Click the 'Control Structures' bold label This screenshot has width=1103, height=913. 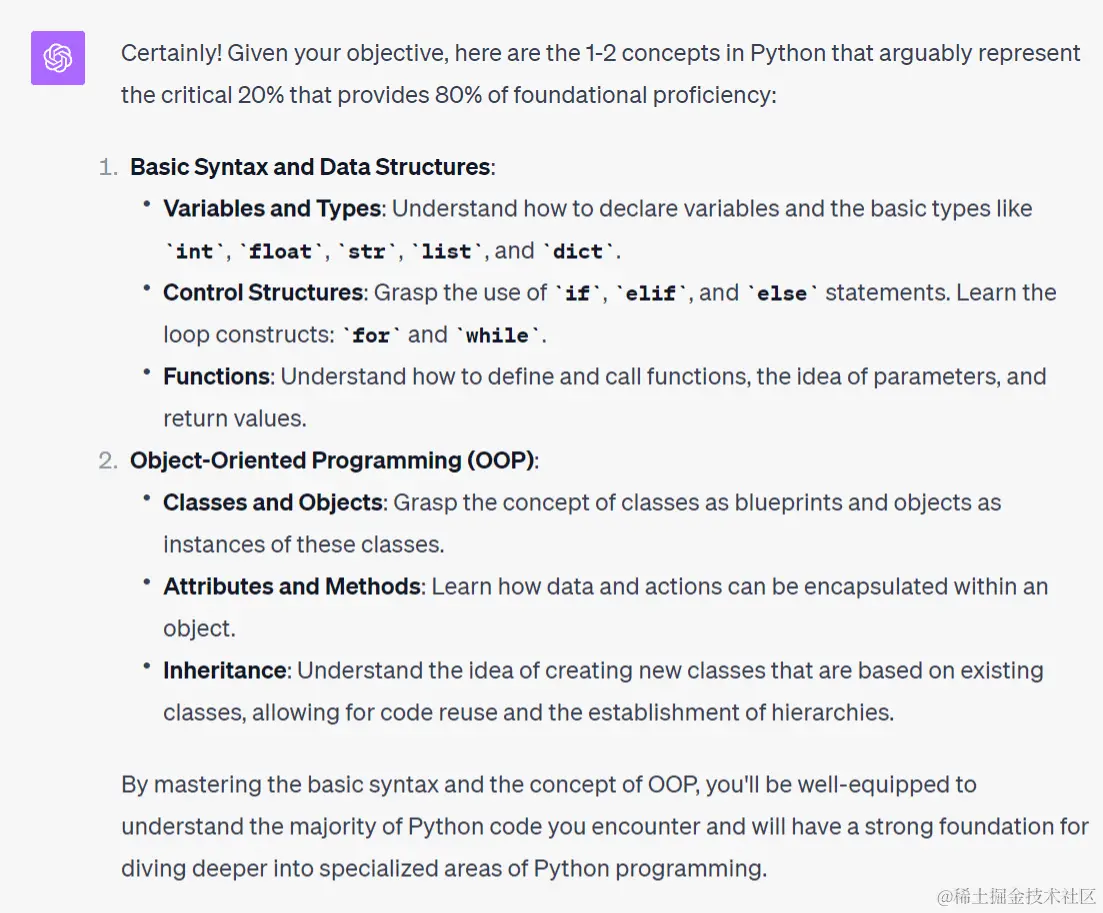point(264,293)
